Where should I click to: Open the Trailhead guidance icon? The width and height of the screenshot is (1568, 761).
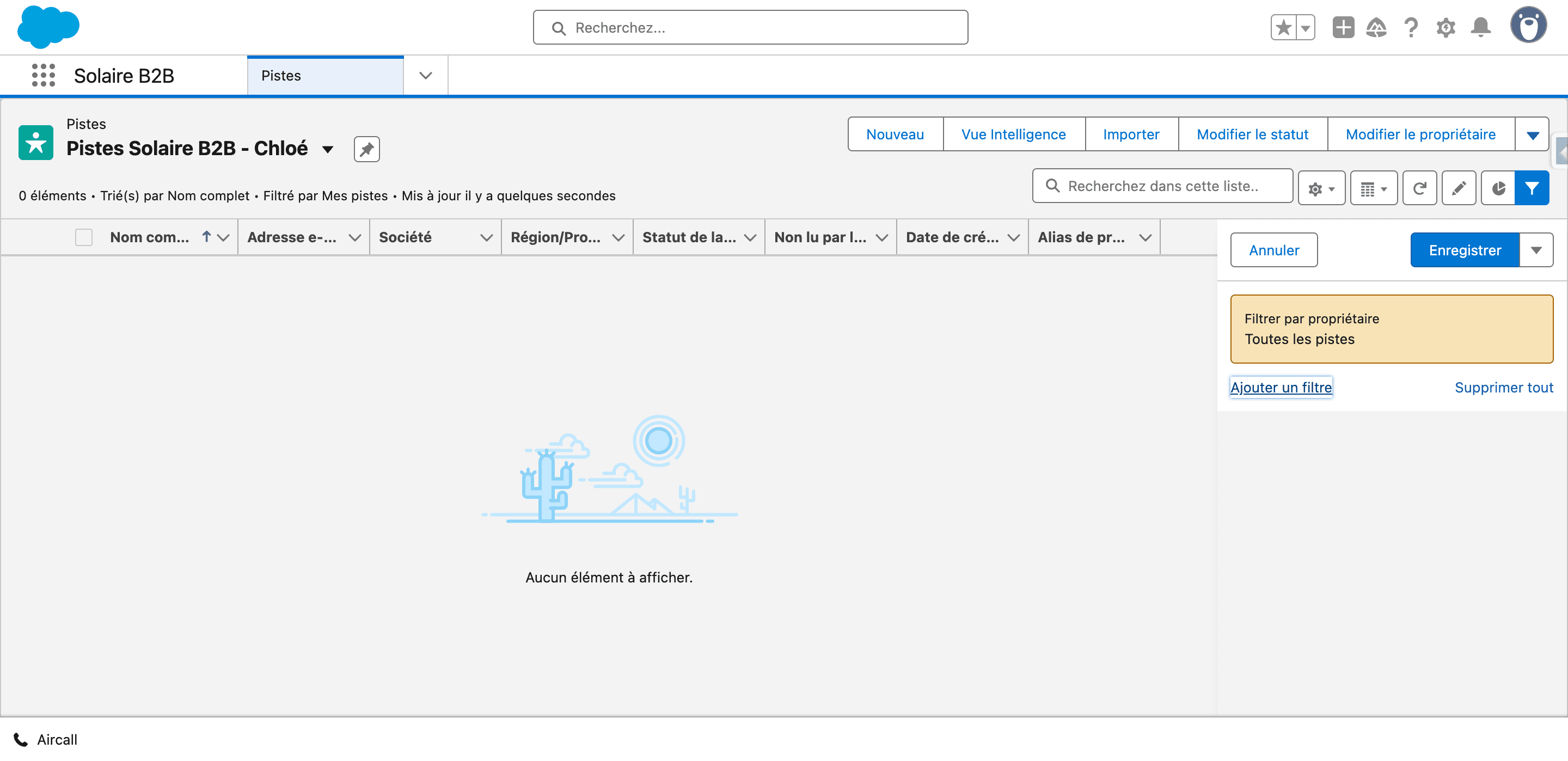(1376, 27)
